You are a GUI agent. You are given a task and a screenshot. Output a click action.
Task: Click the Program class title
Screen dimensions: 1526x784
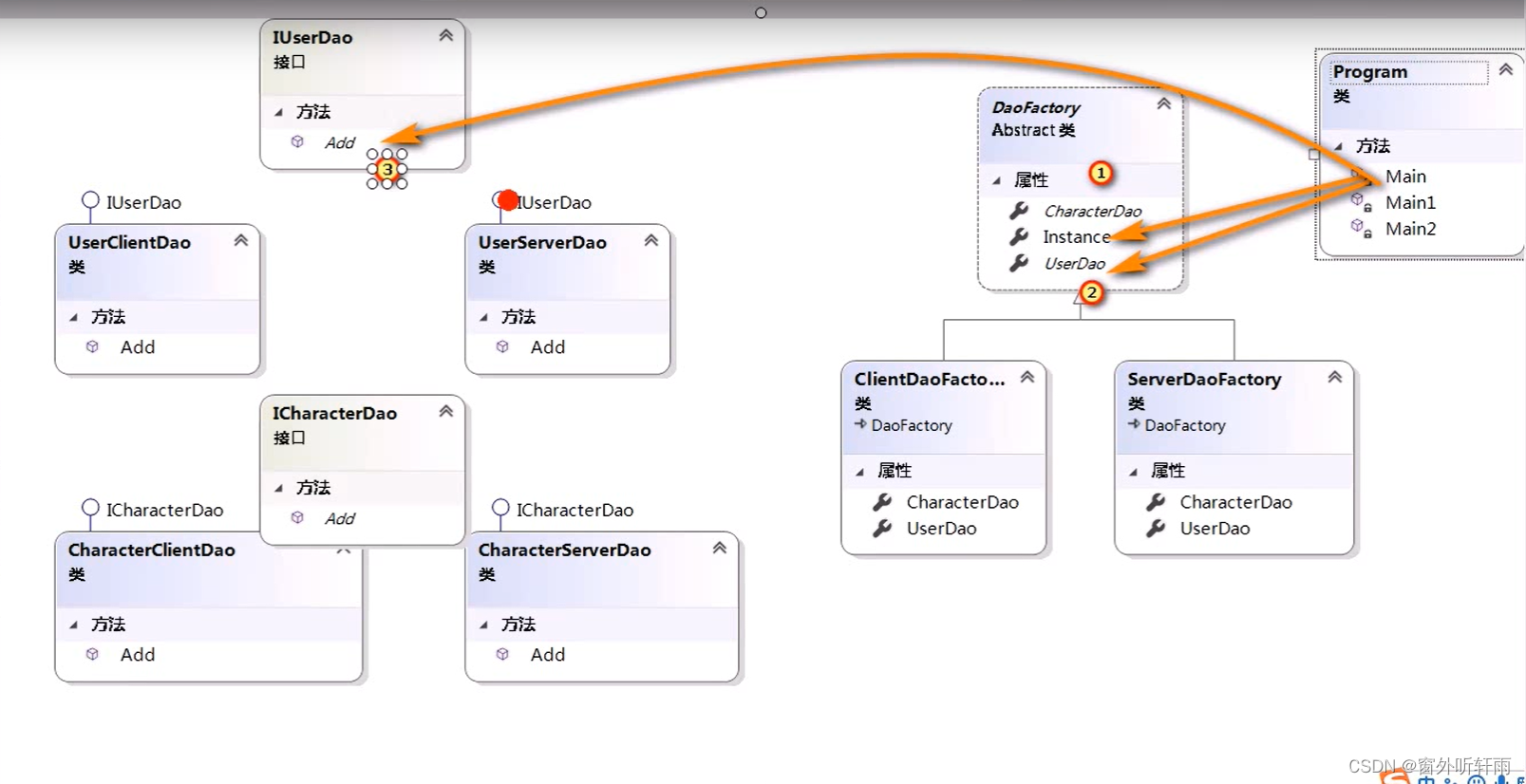point(1369,71)
